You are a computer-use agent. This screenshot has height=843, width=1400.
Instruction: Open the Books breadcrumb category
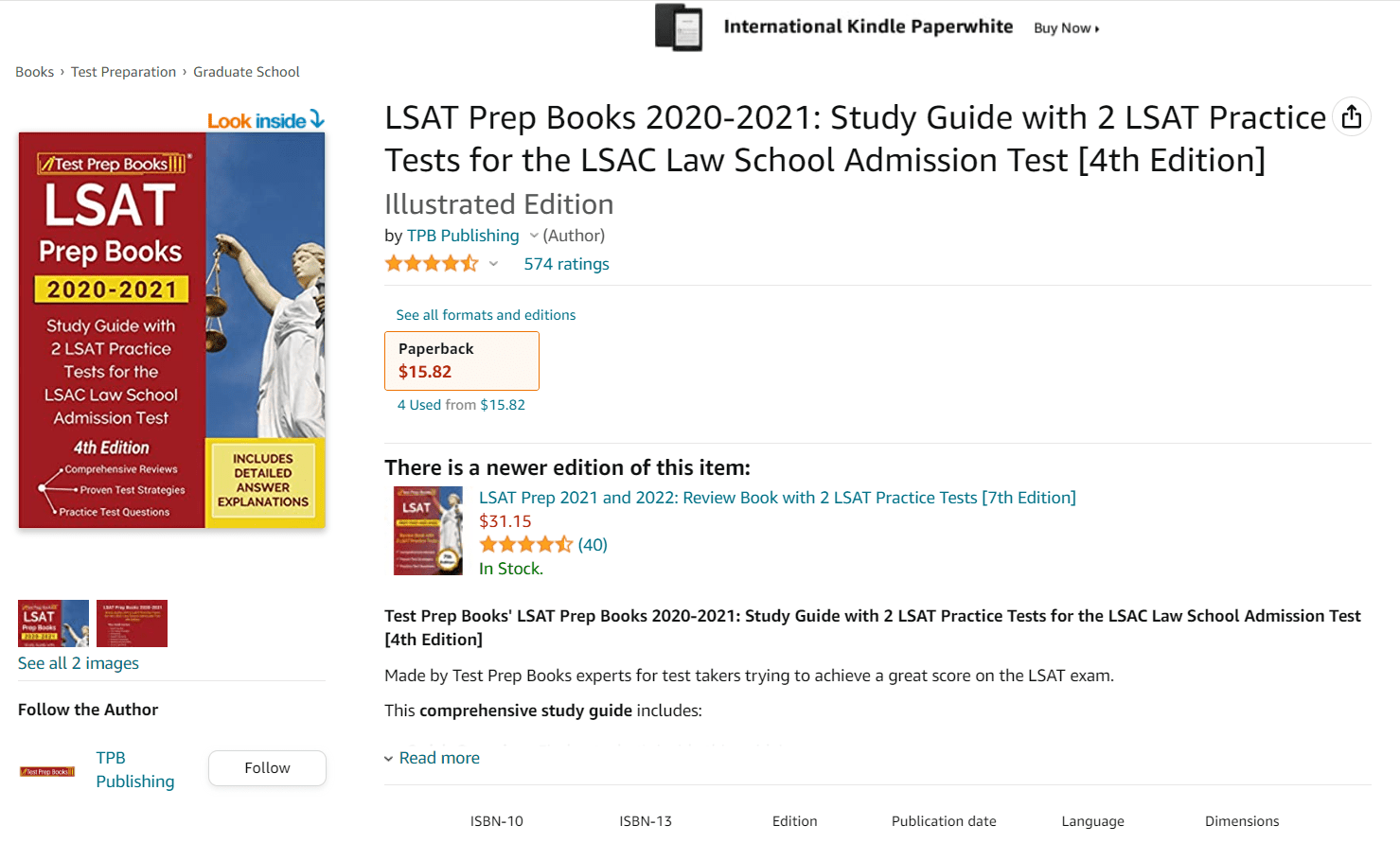click(x=34, y=71)
